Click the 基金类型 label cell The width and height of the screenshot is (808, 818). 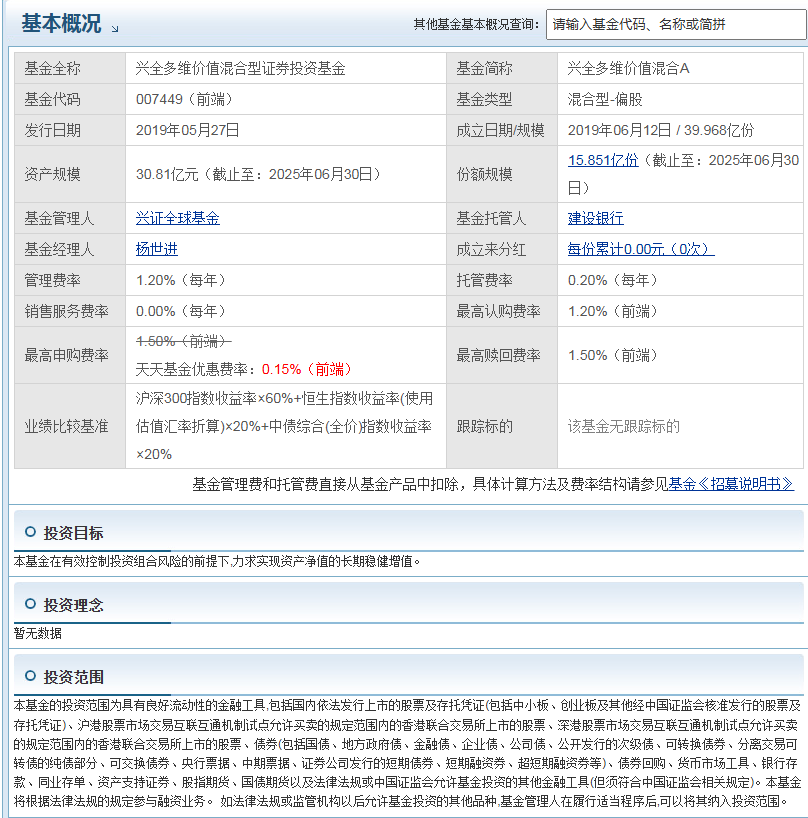pyautogui.click(x=502, y=99)
